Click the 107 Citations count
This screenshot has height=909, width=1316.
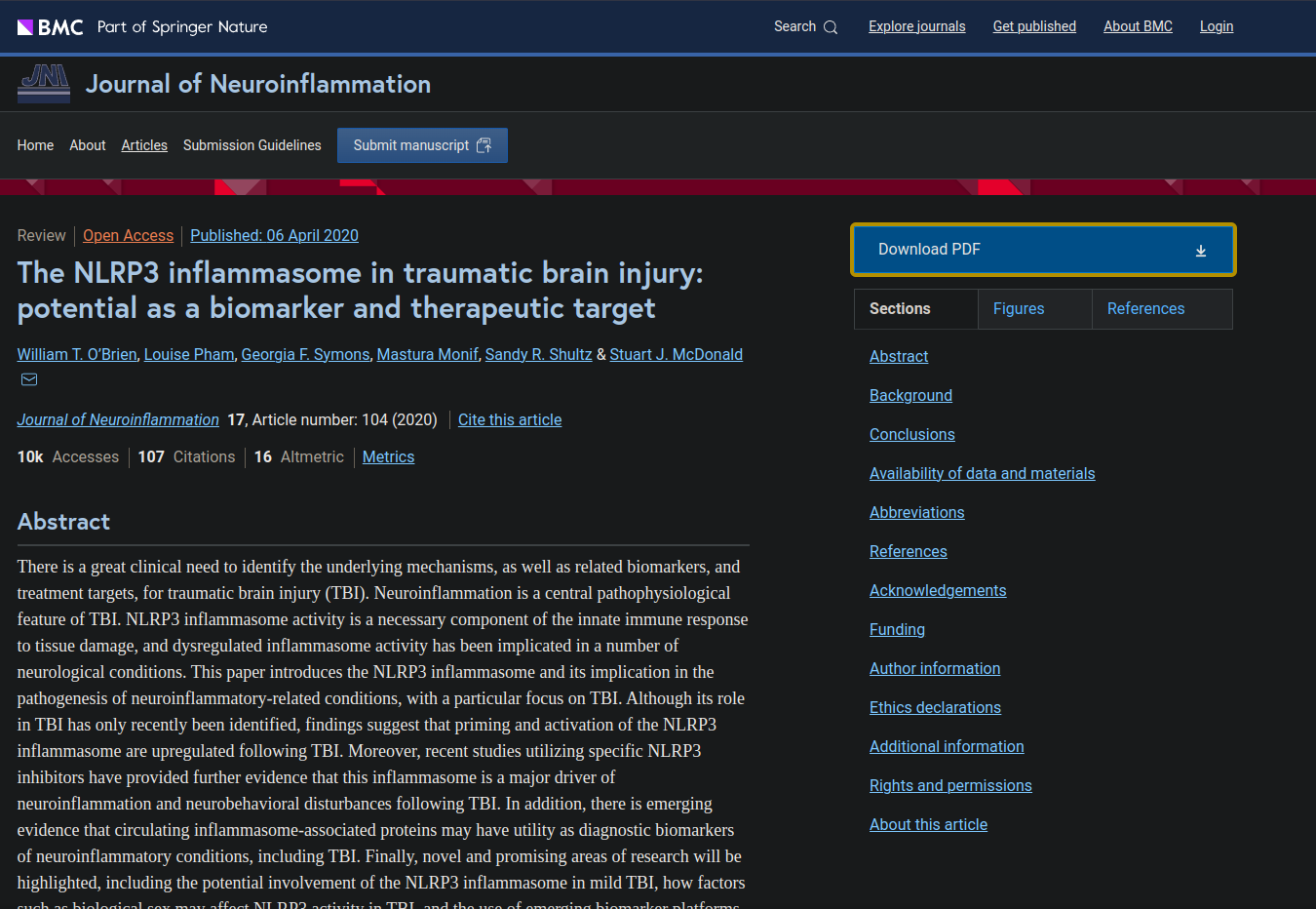point(186,456)
